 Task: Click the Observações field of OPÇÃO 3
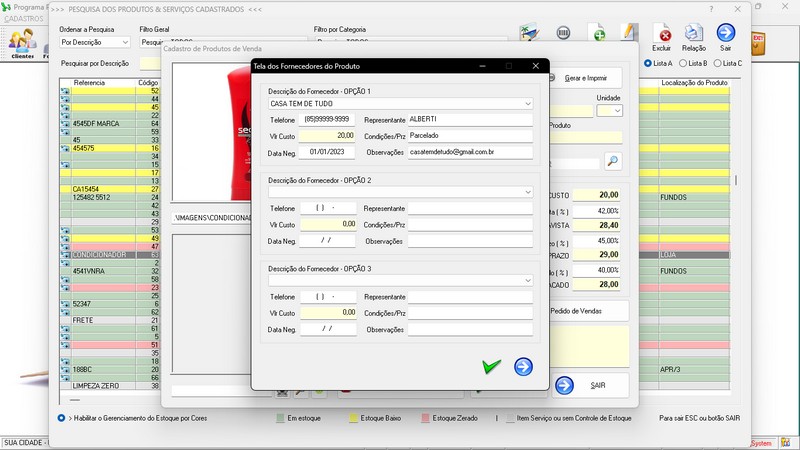[470, 330]
